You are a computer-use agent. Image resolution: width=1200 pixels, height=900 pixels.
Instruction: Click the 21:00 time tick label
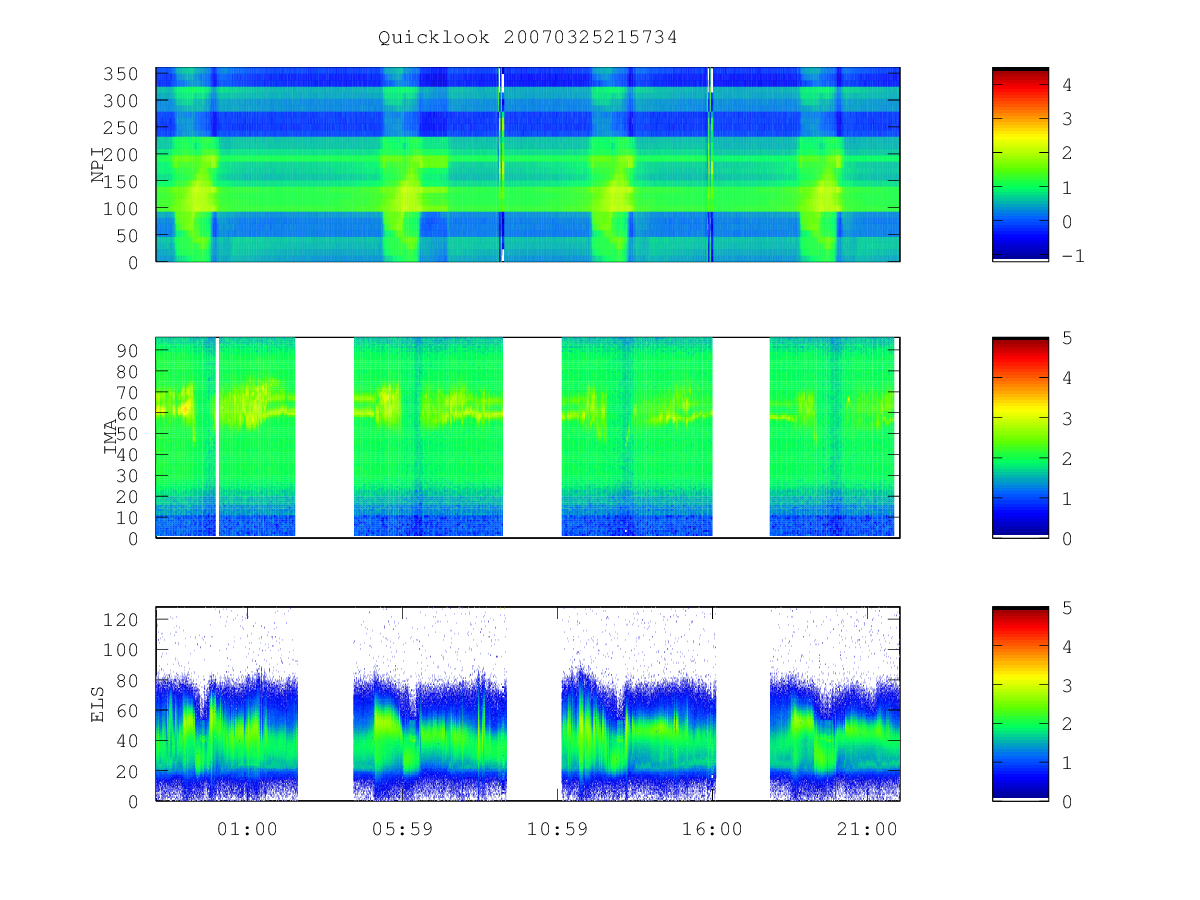click(x=867, y=829)
